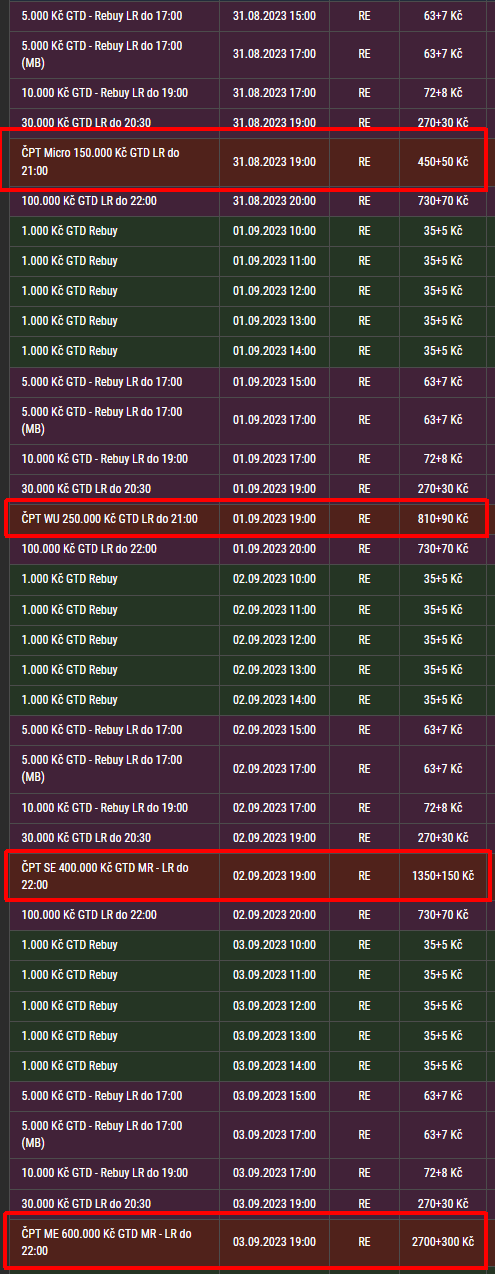495x1274 pixels.
Task: Click the 2700+300 Kč buy-in cell
Action: 442,1241
